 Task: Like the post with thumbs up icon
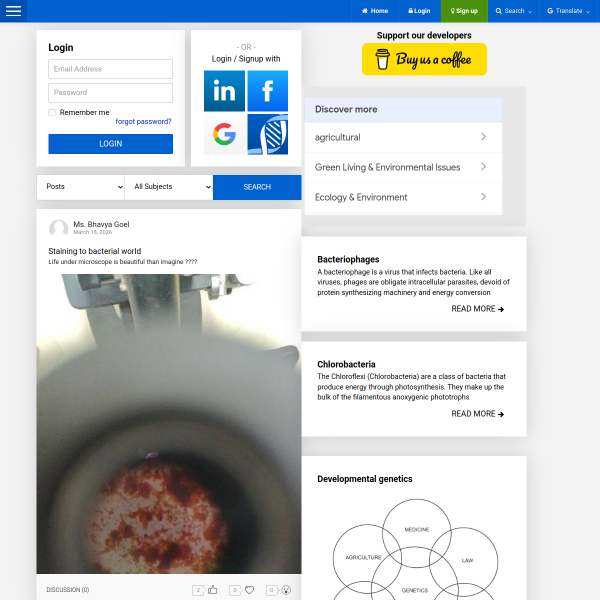213,590
